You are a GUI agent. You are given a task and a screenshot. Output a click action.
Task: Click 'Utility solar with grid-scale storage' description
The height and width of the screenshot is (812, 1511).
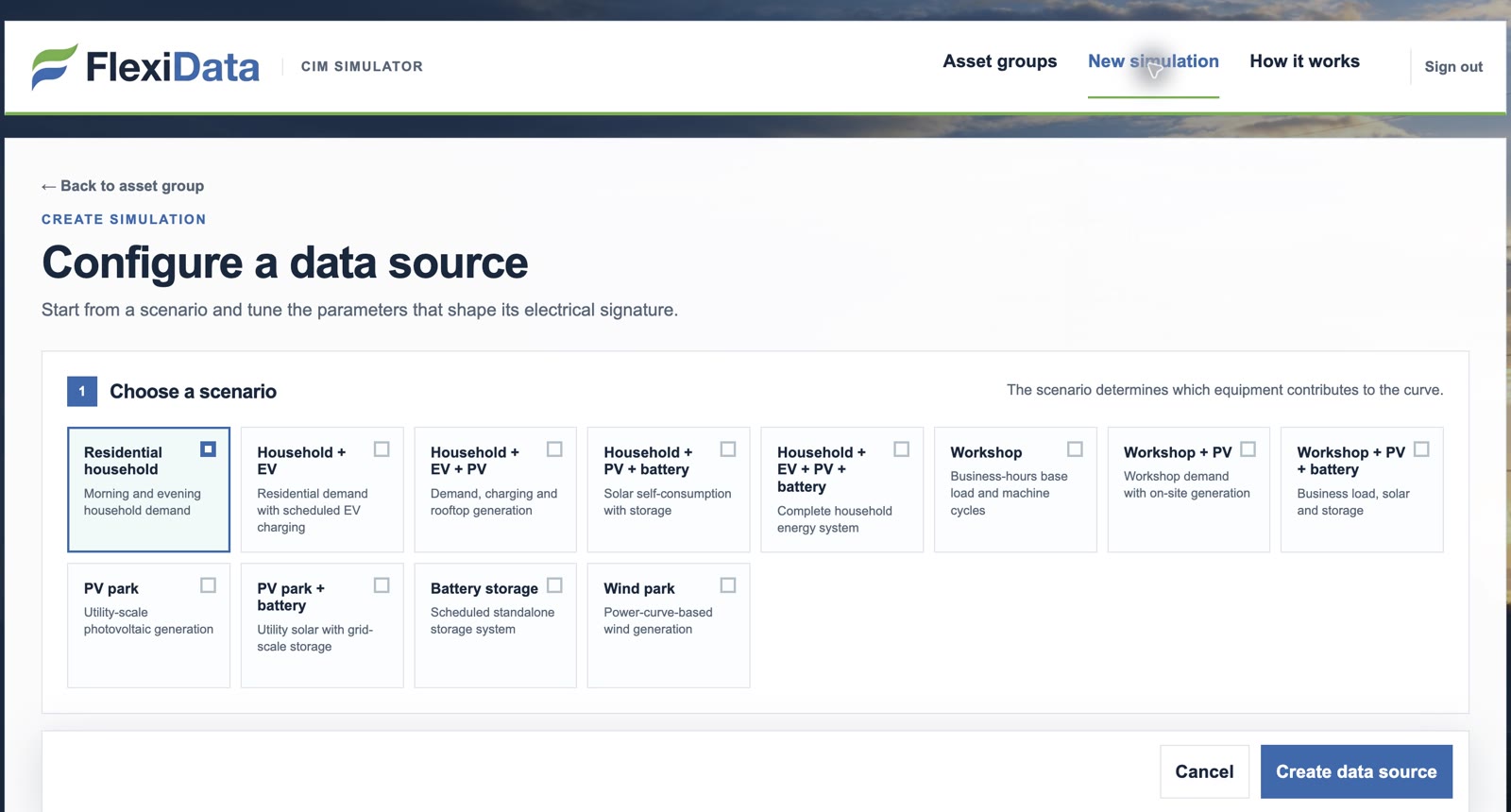315,638
